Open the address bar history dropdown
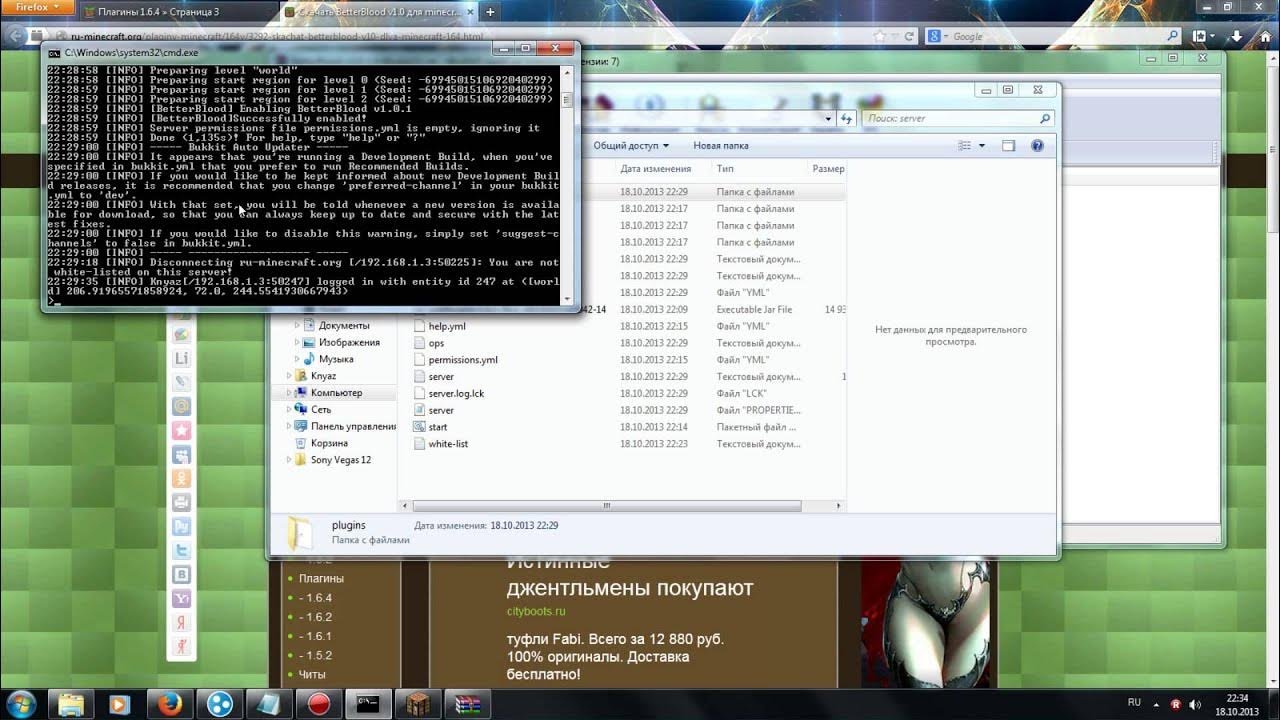Screen dimensions: 1280x720 point(828,118)
